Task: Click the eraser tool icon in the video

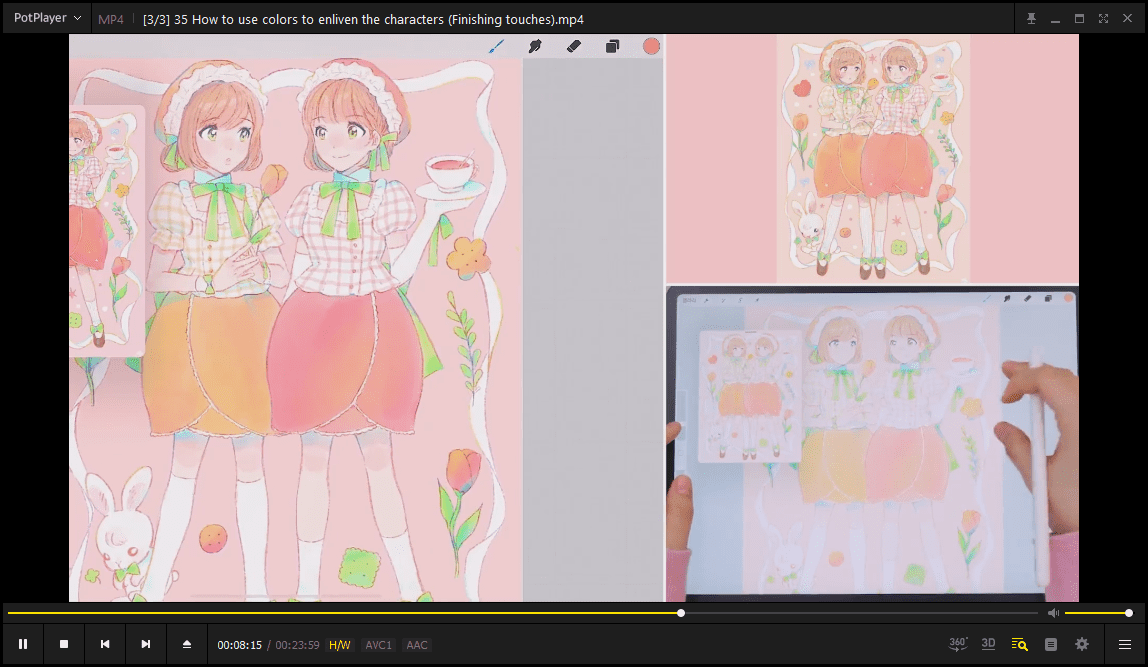Action: coord(574,47)
